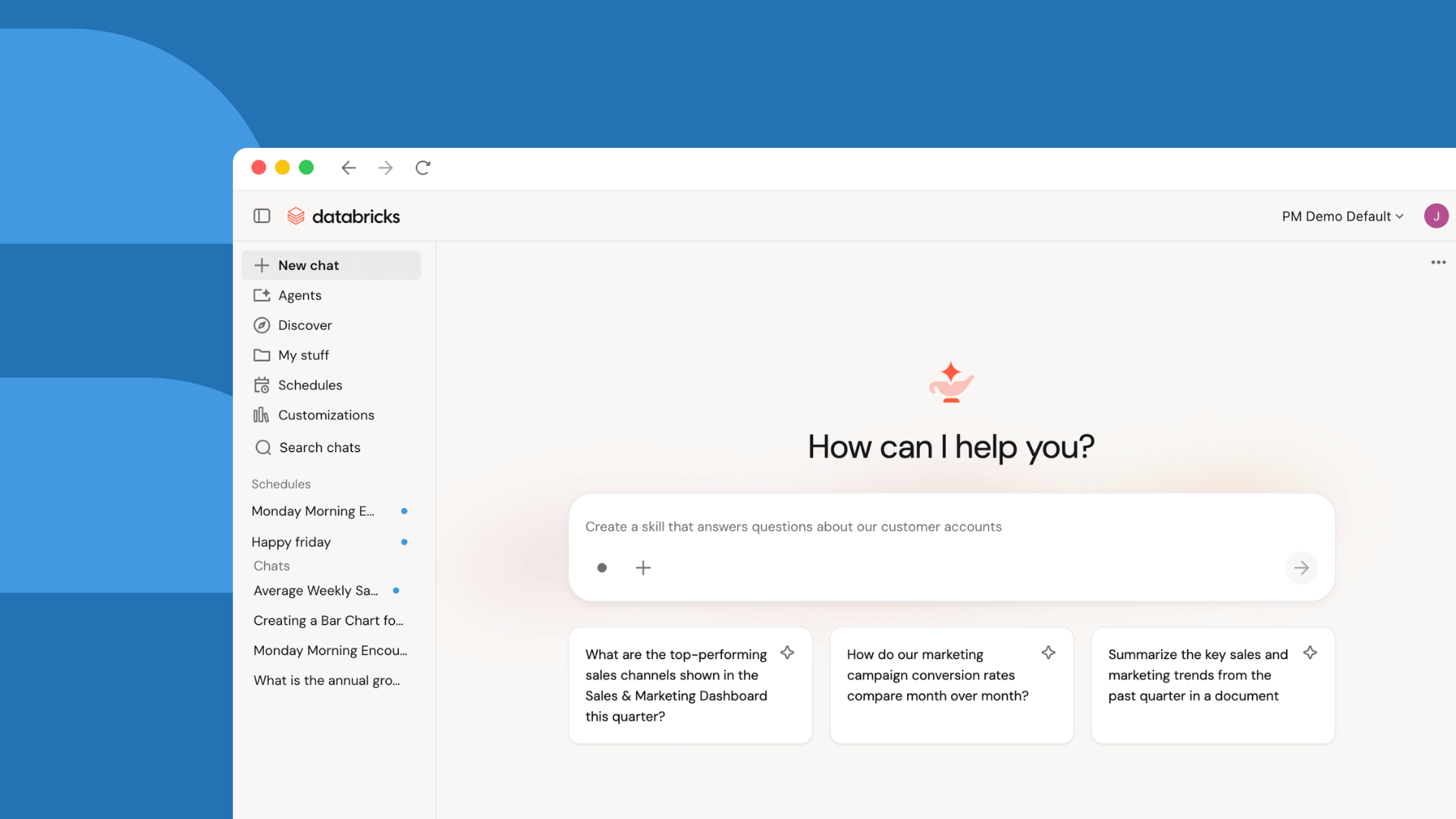Toggle the sidebar panel icon
The height and width of the screenshot is (819, 1456).
262,216
